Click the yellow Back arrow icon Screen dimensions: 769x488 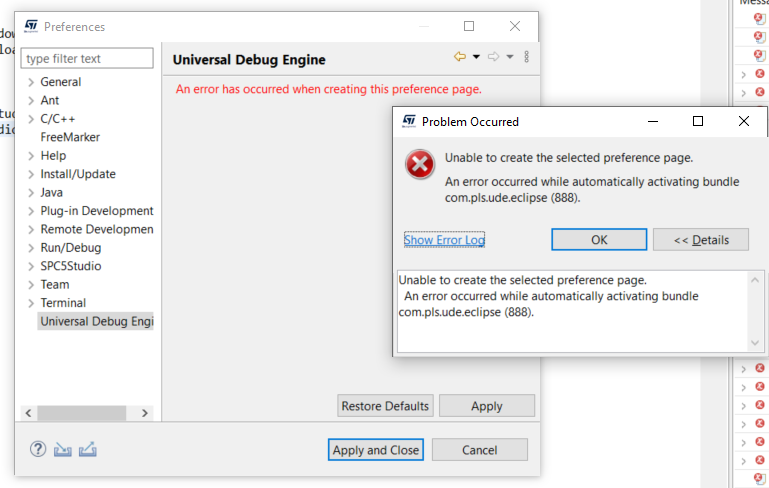click(x=460, y=57)
